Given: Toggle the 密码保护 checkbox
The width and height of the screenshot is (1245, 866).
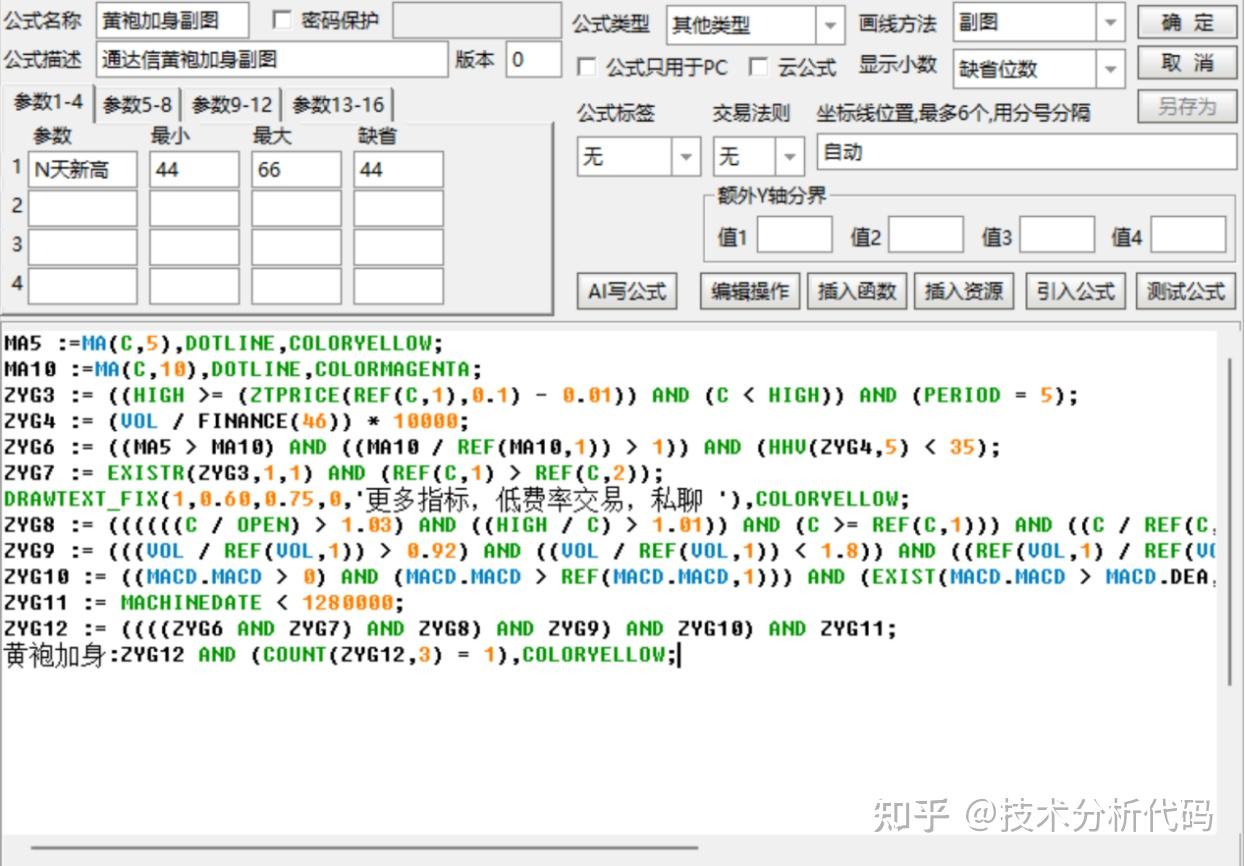Looking at the screenshot, I should click(282, 20).
